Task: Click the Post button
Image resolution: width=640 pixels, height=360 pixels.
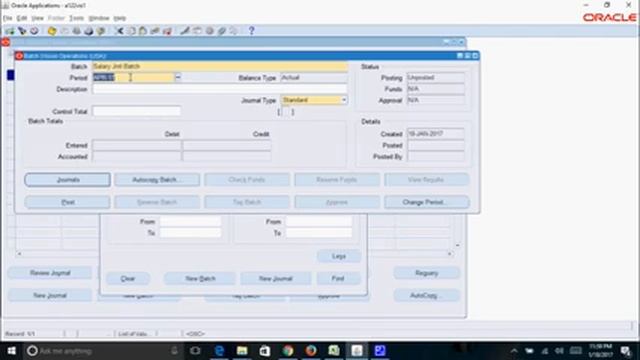Action: tap(67, 202)
